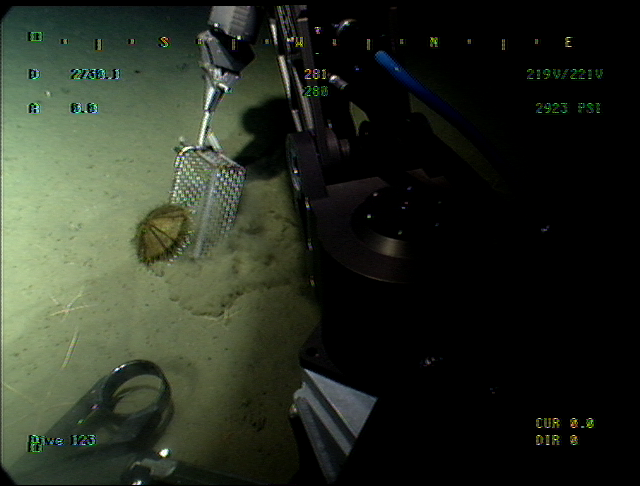This screenshot has width=640, height=486.
Task: Click the 'D' depth label
Action: click(x=34, y=74)
